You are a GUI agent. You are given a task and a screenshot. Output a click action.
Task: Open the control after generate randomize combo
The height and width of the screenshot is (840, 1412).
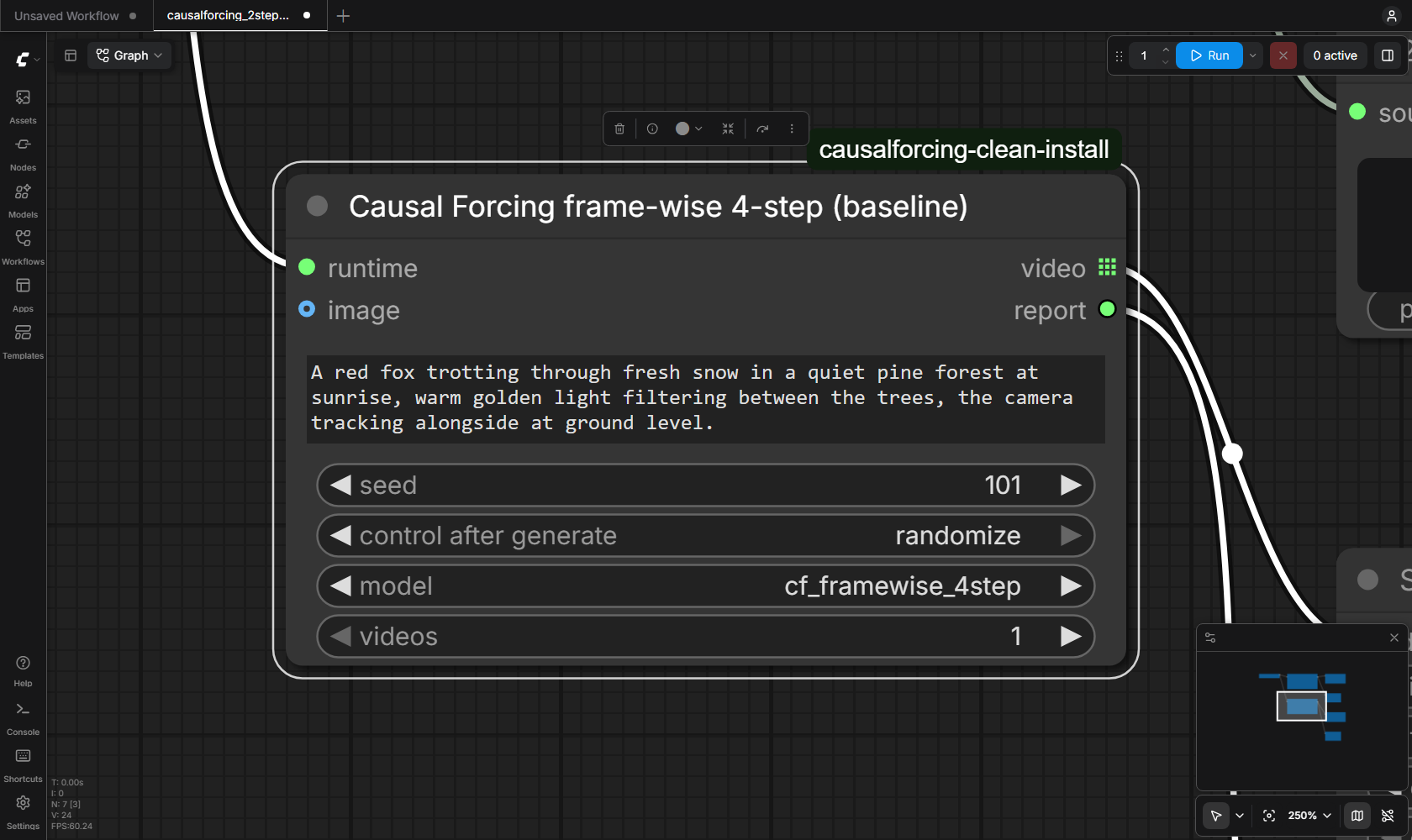(x=706, y=535)
